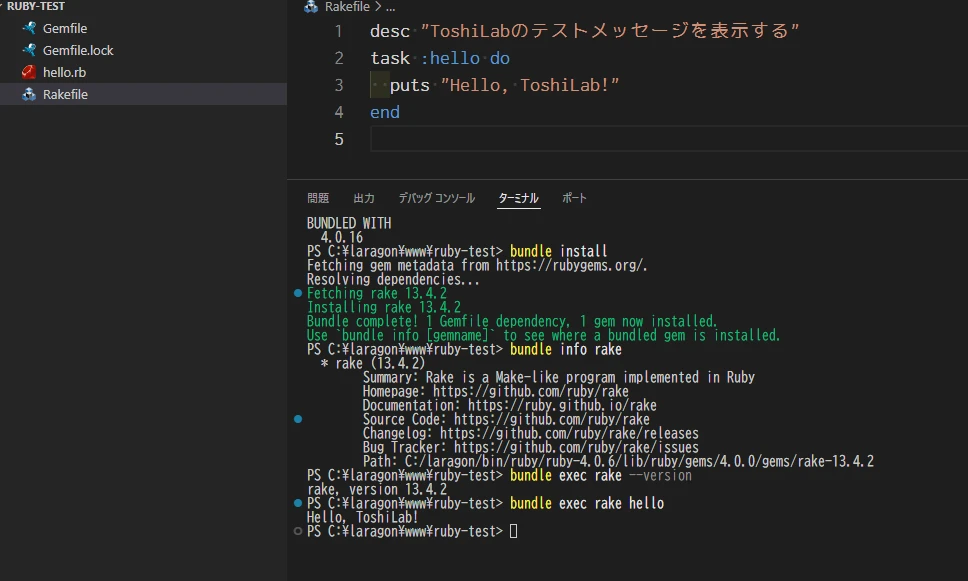Click the "Bundle complete!" green output line

(x=512, y=322)
